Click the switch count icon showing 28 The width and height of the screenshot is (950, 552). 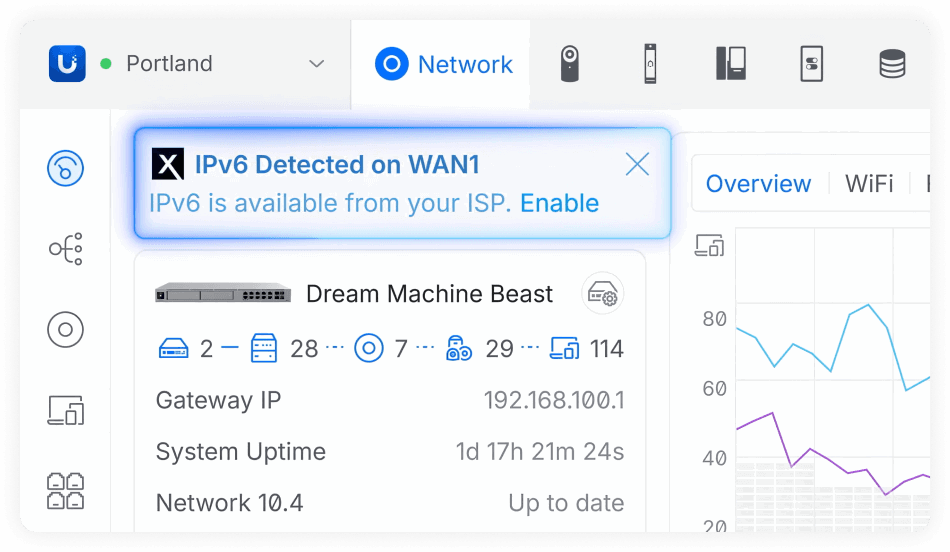click(264, 348)
